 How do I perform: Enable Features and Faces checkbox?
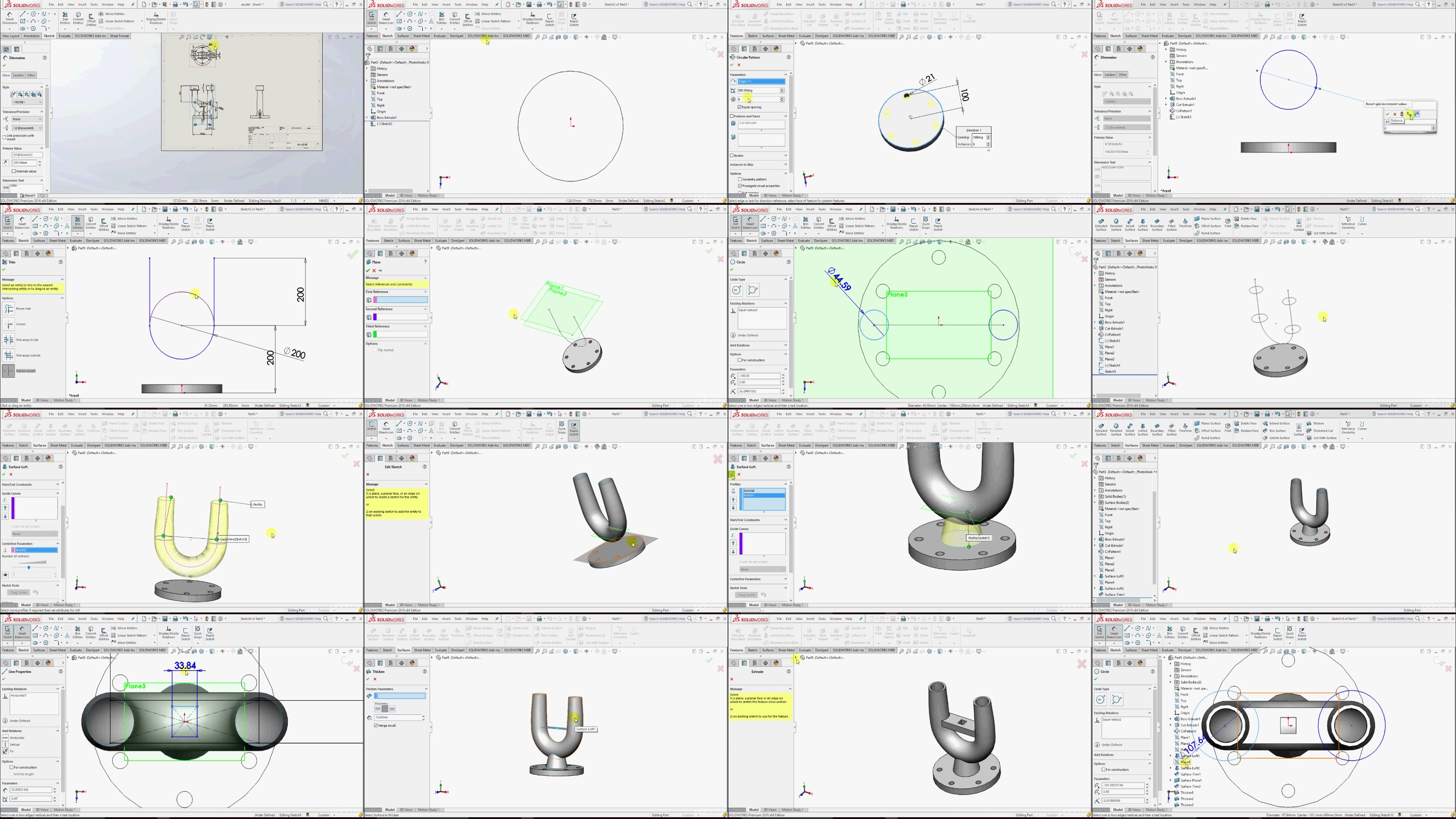pos(732,116)
